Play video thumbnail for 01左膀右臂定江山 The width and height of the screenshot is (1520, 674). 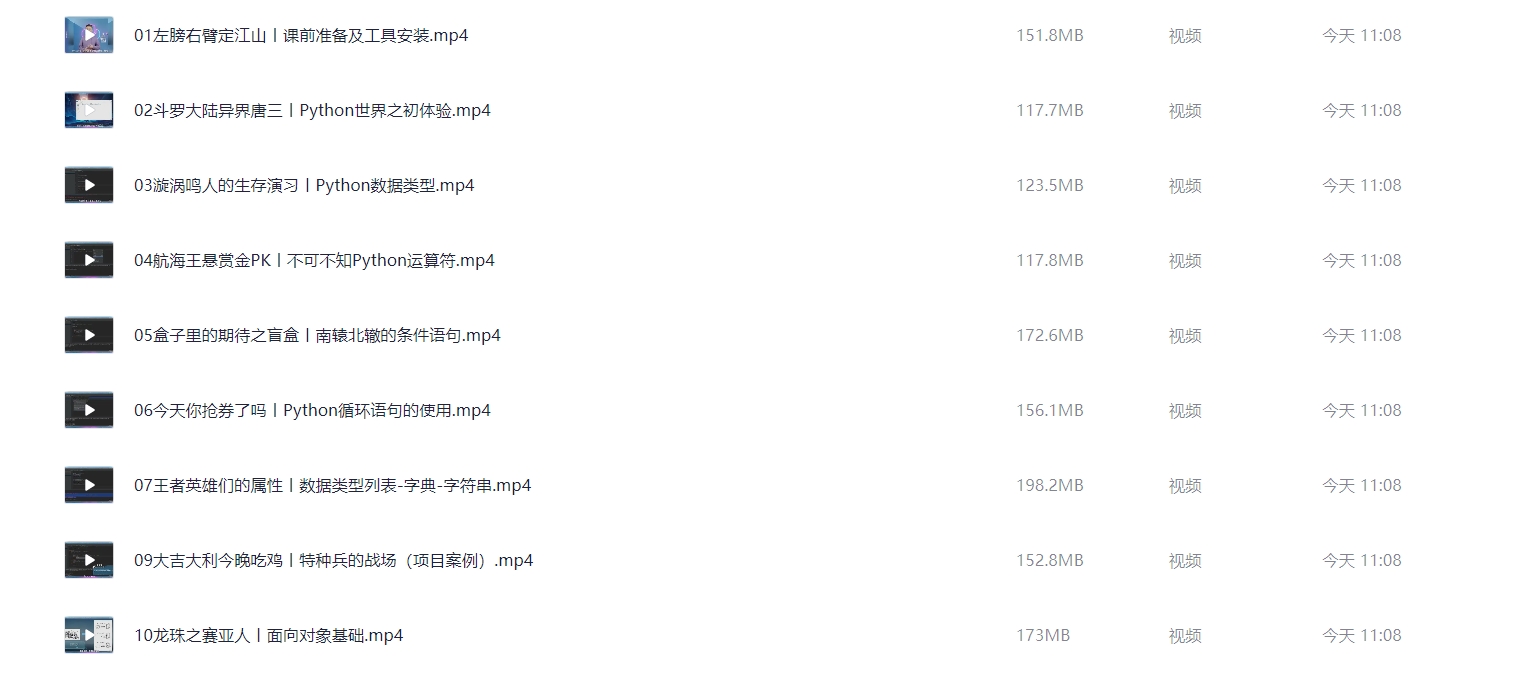click(89, 35)
